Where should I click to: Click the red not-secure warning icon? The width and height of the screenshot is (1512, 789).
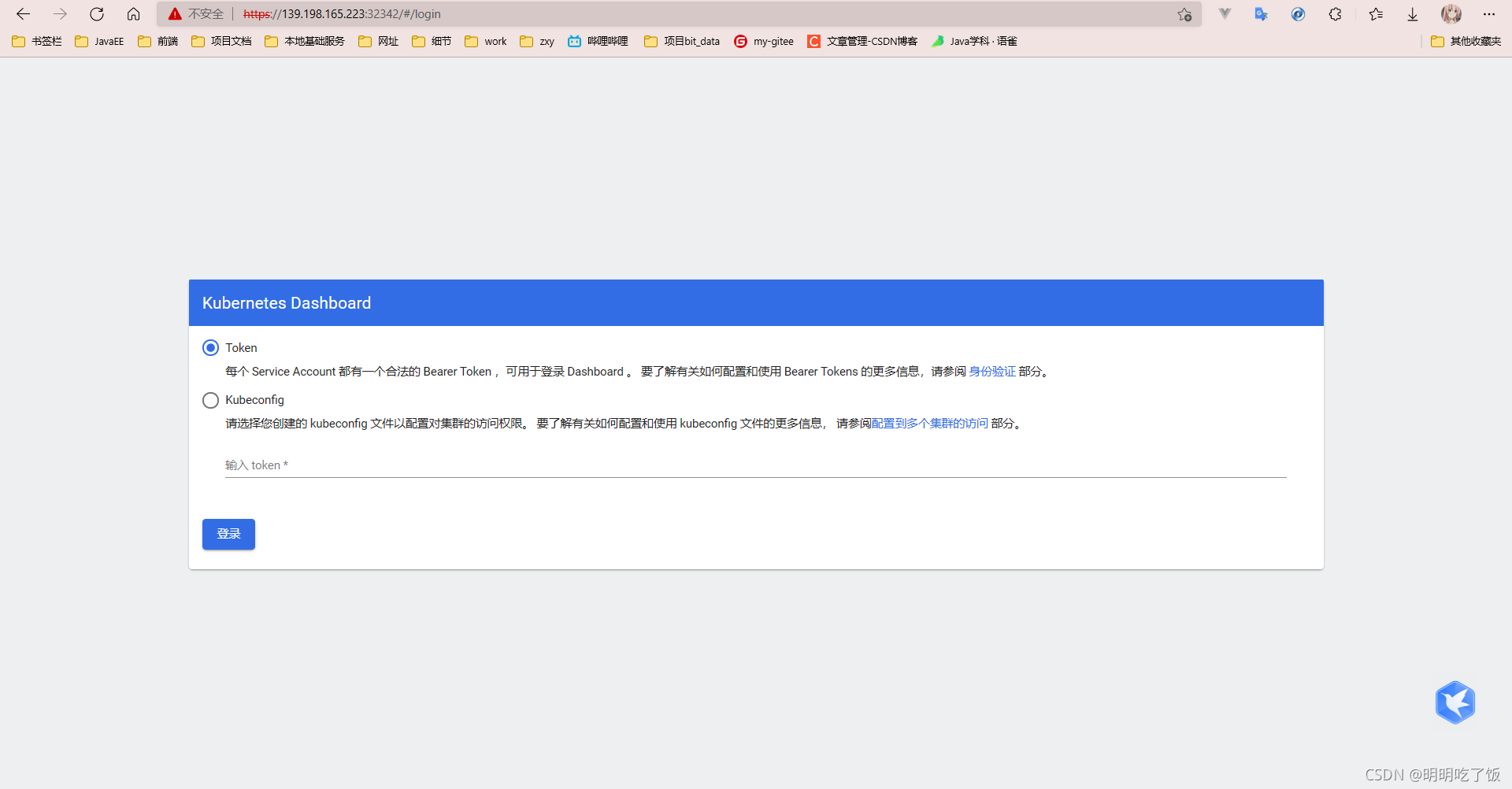(175, 14)
